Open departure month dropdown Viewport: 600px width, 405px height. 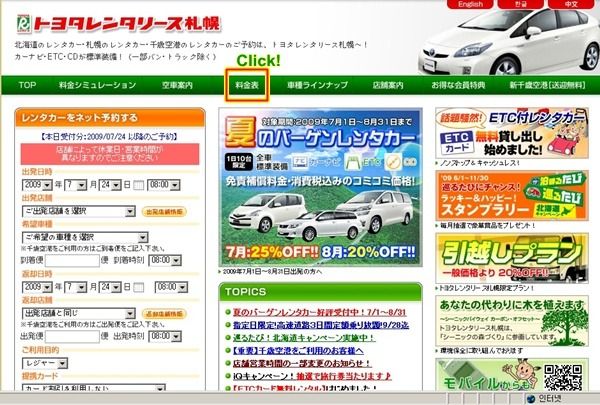(x=76, y=185)
